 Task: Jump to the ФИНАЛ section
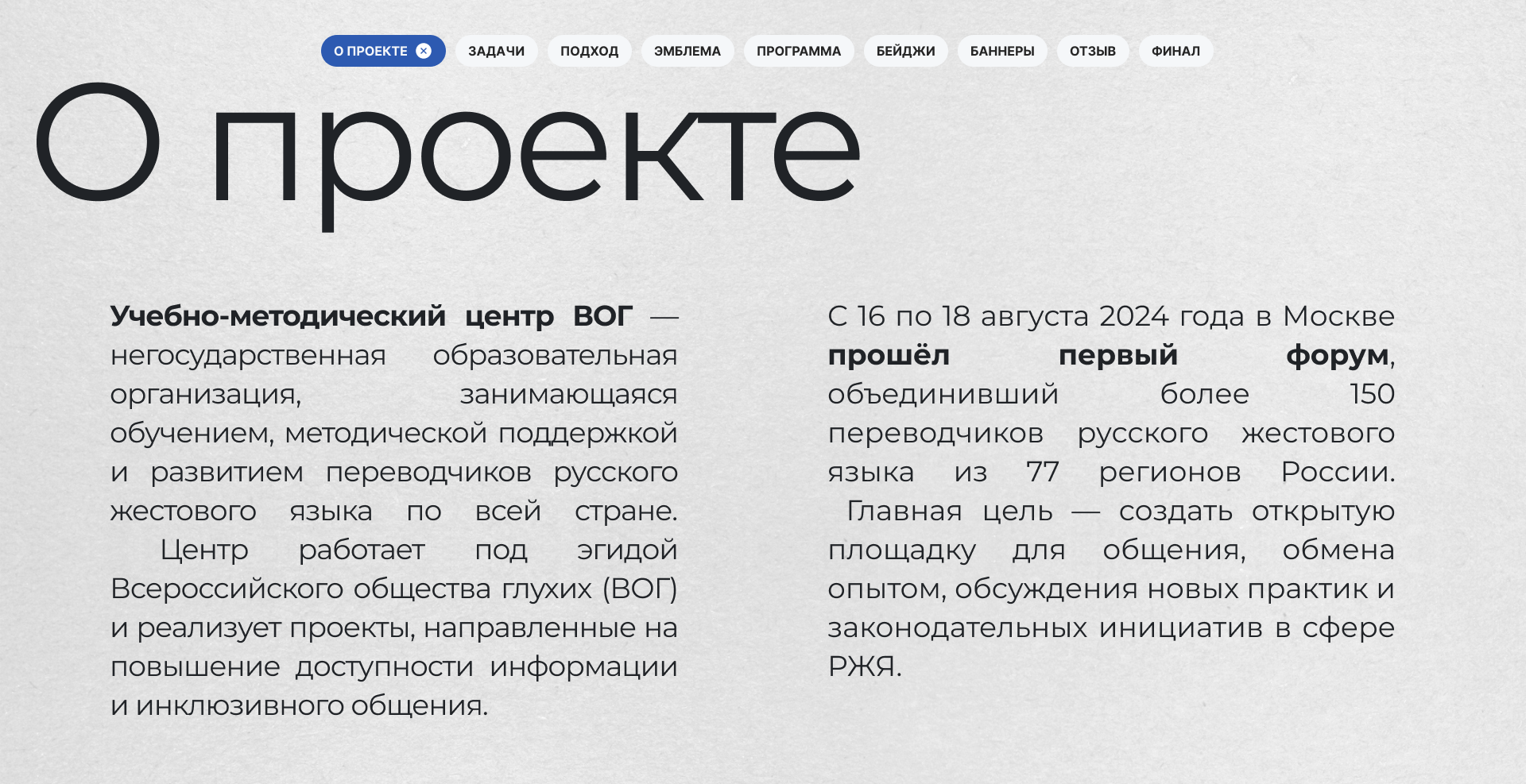(x=1175, y=51)
